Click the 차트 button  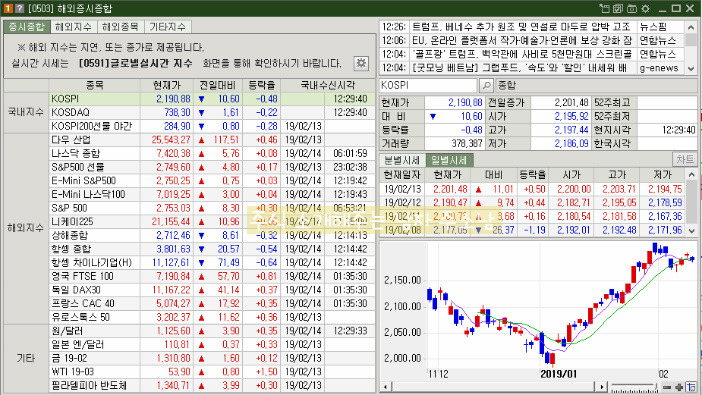[685, 159]
